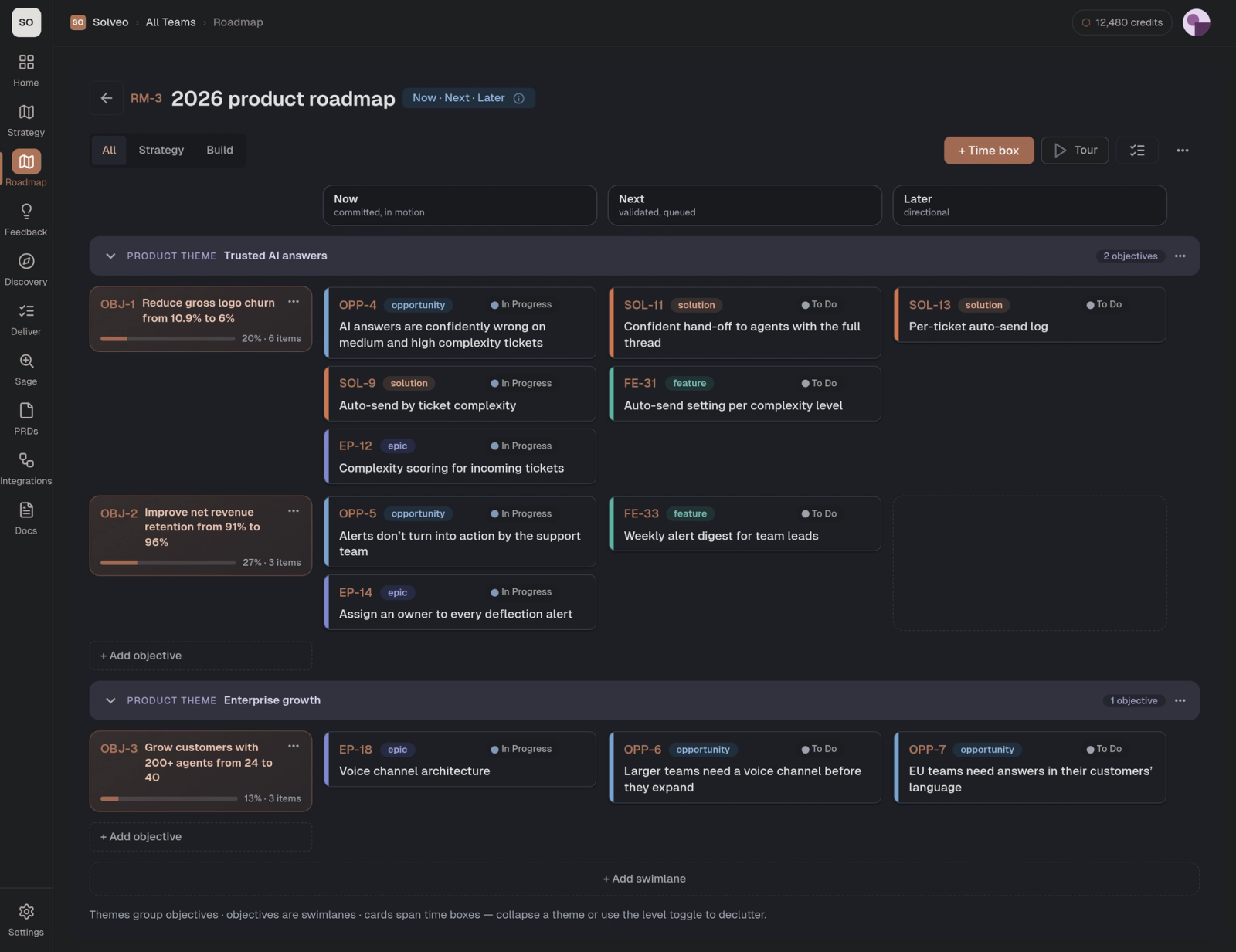Open the Now time box header
The height and width of the screenshot is (952, 1236).
tap(460, 205)
